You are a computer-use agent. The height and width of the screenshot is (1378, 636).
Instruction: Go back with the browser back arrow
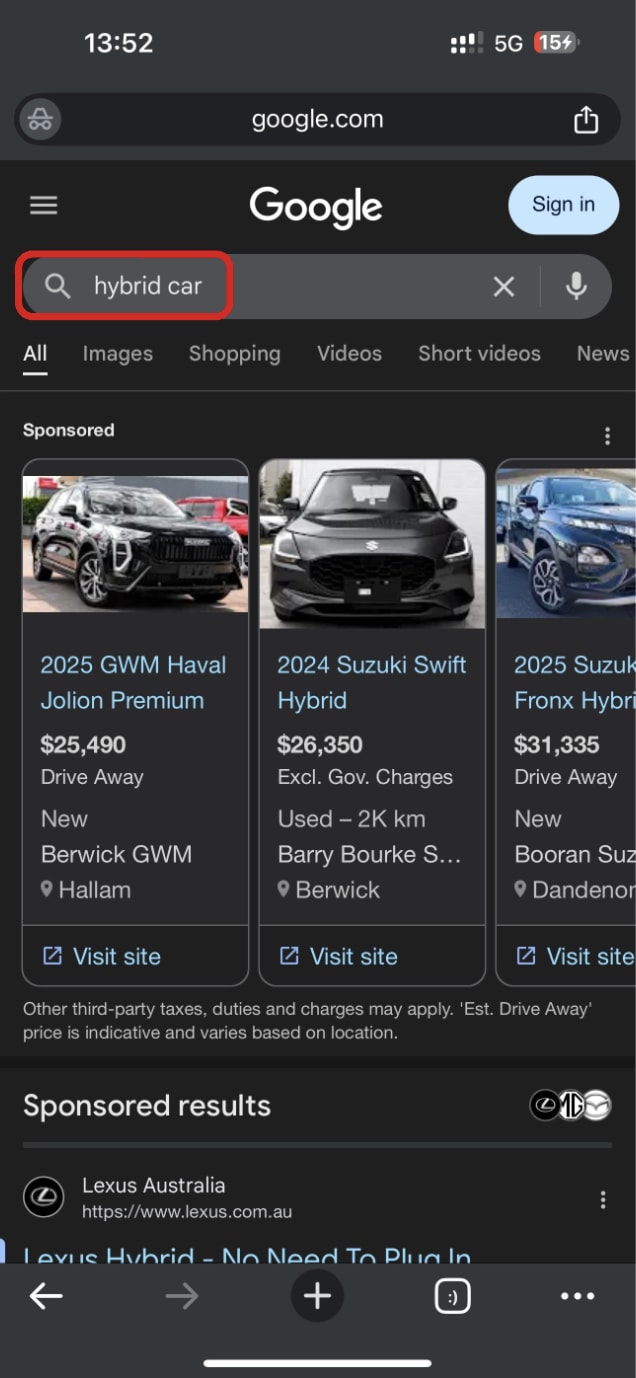[46, 1296]
